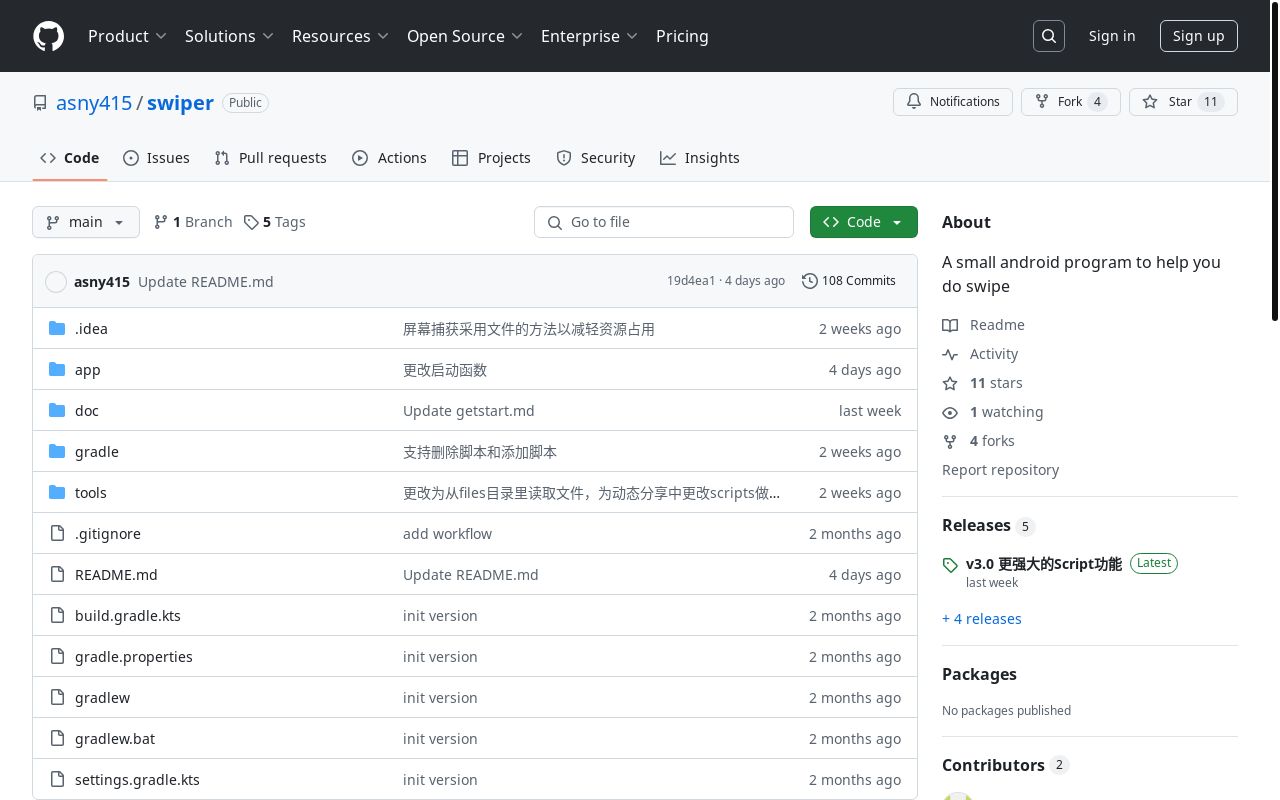Open the Insights tab

tap(700, 158)
